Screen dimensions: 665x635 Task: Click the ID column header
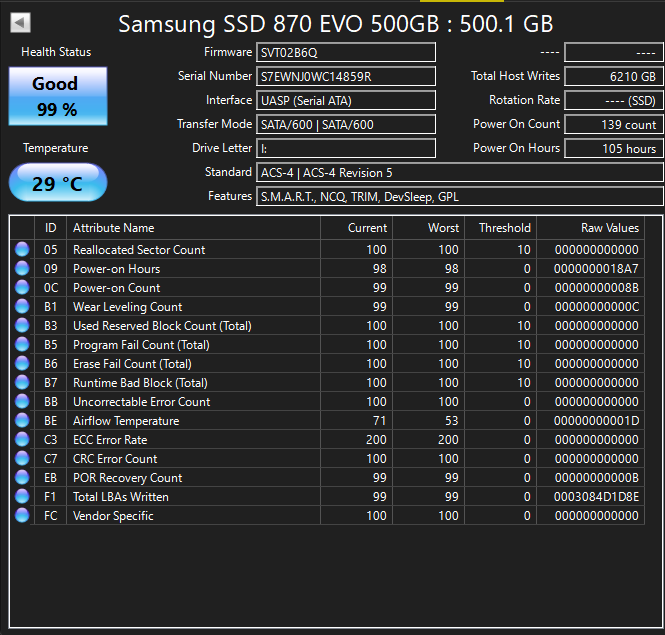[50, 228]
